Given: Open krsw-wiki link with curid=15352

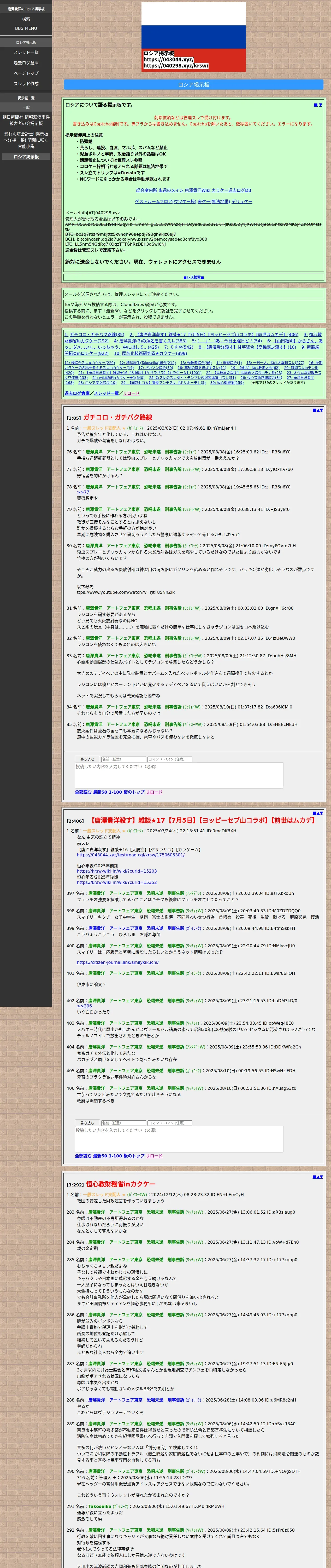Looking at the screenshot, I should pyautogui.click(x=117, y=882).
